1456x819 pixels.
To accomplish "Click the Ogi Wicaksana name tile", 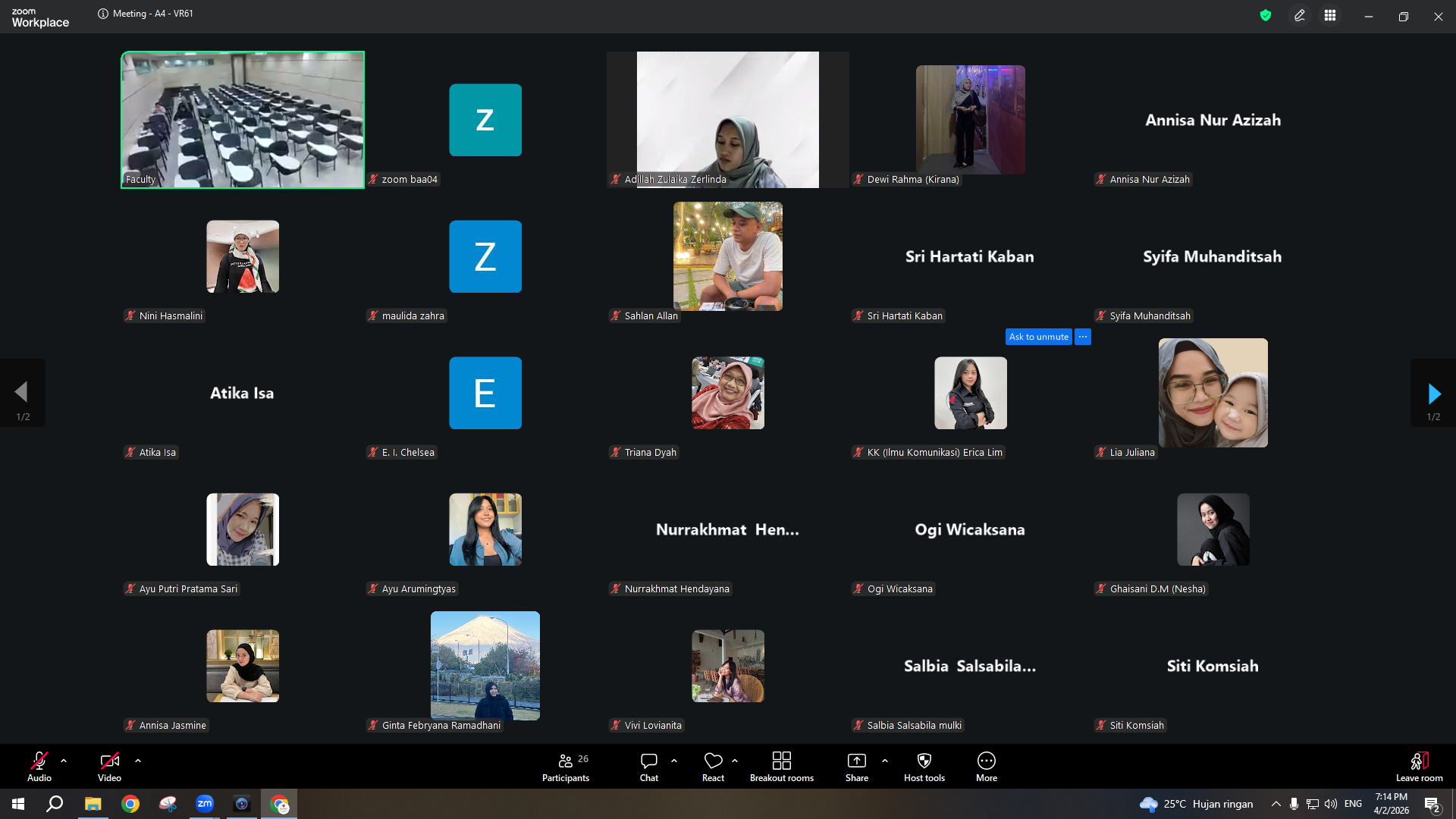I will point(970,529).
